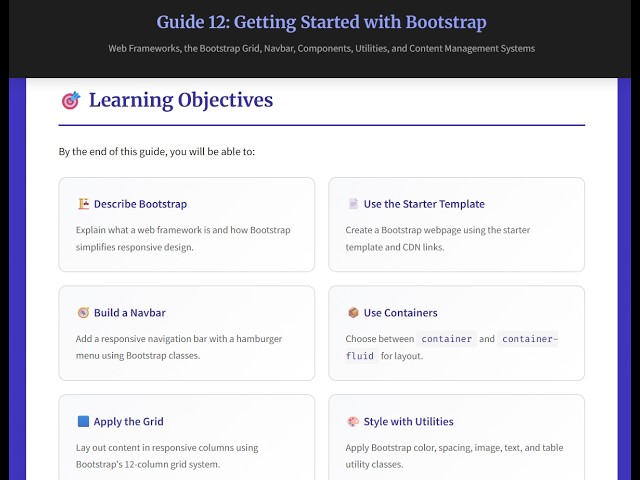Click the sentence By the end of this guide

[157, 151]
